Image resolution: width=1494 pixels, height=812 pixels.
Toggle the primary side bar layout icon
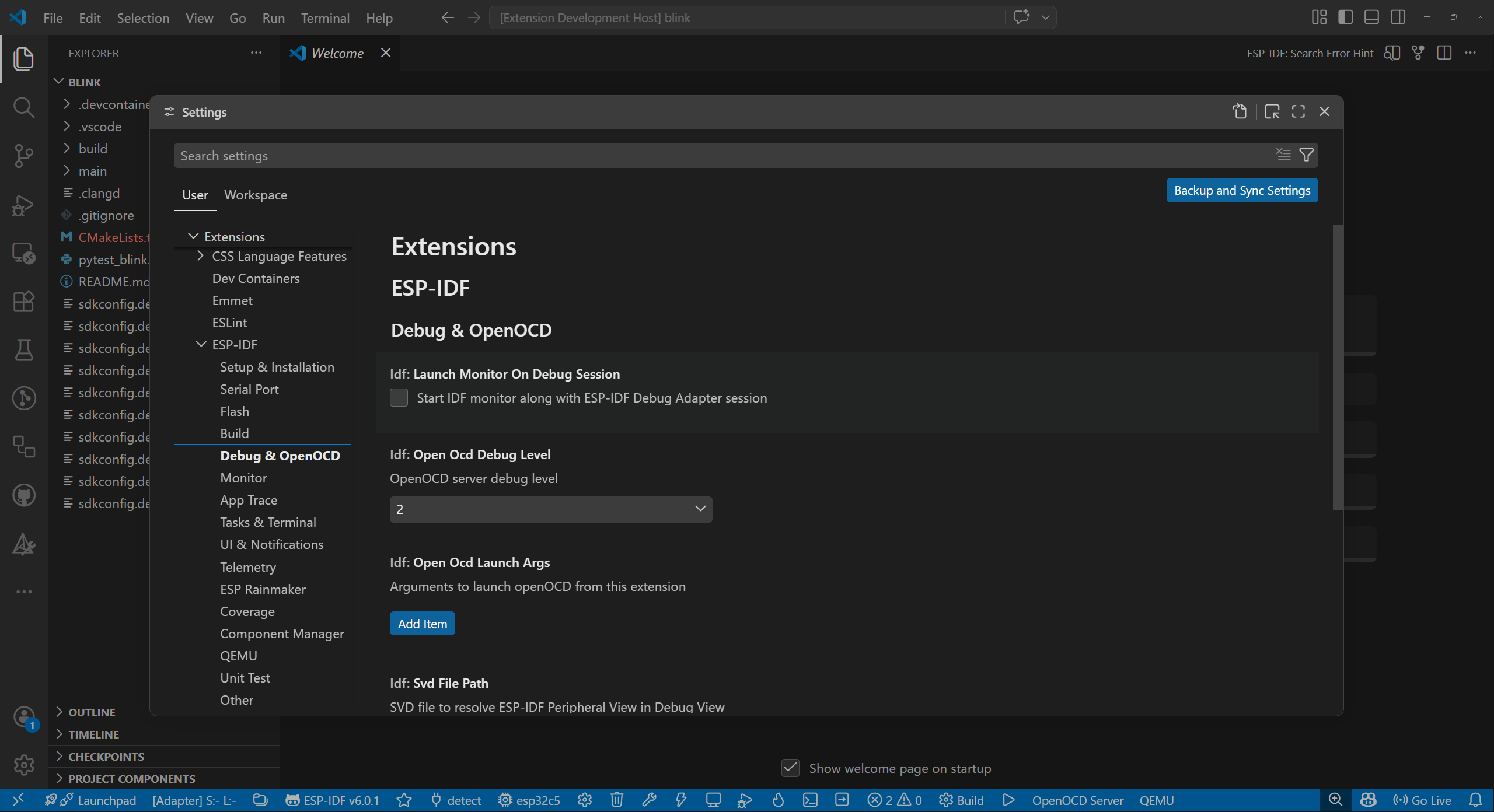(x=1345, y=17)
